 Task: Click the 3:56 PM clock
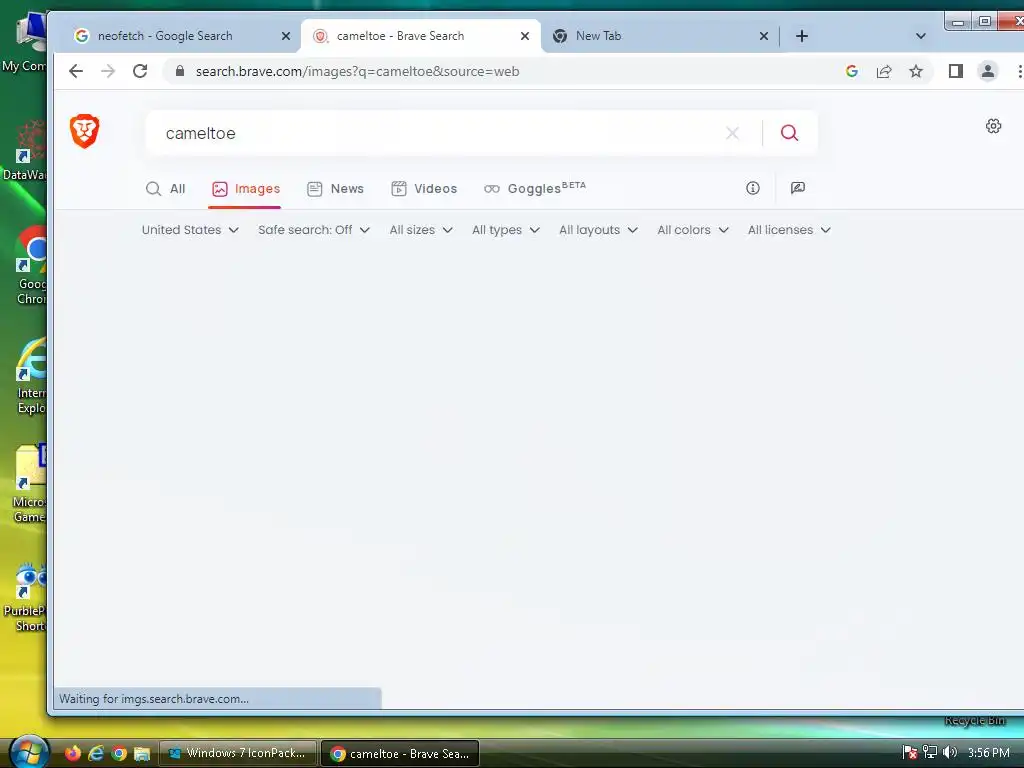coord(989,752)
